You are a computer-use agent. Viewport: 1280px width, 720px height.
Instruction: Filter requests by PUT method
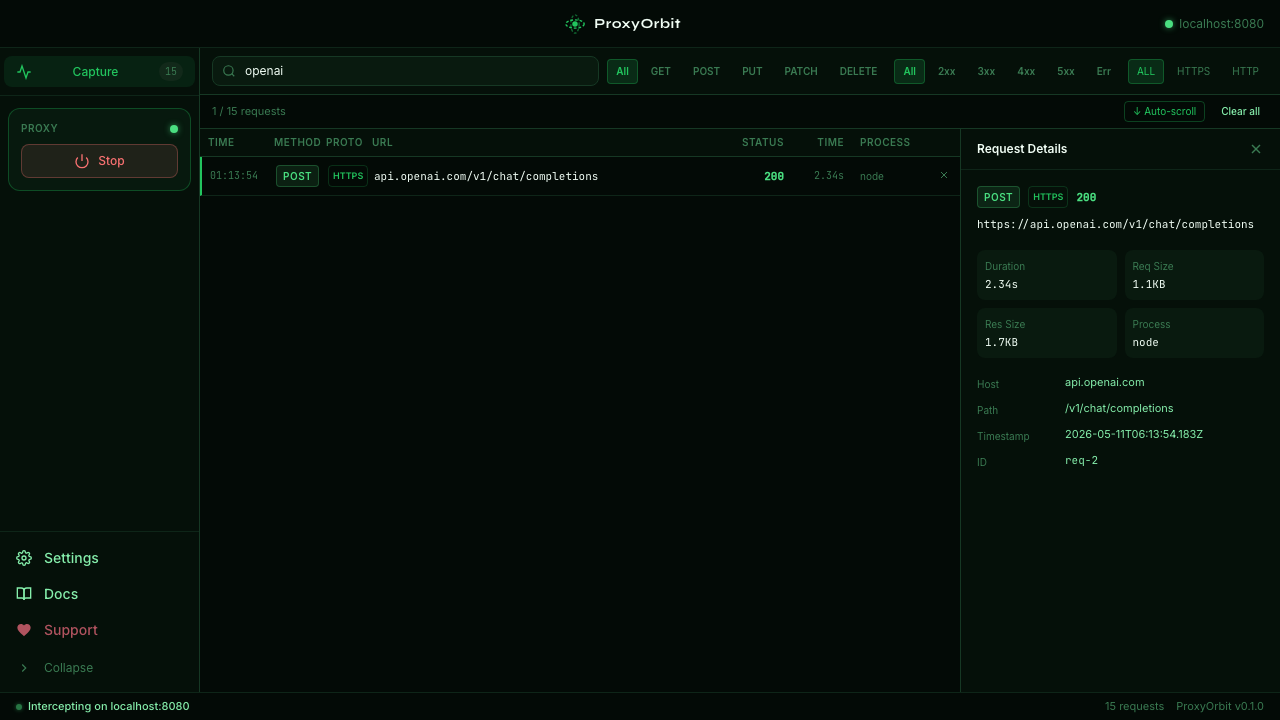click(x=752, y=71)
